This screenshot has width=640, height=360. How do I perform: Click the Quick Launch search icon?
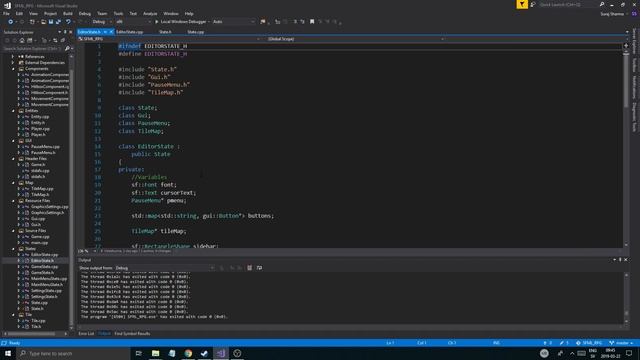(602, 4)
